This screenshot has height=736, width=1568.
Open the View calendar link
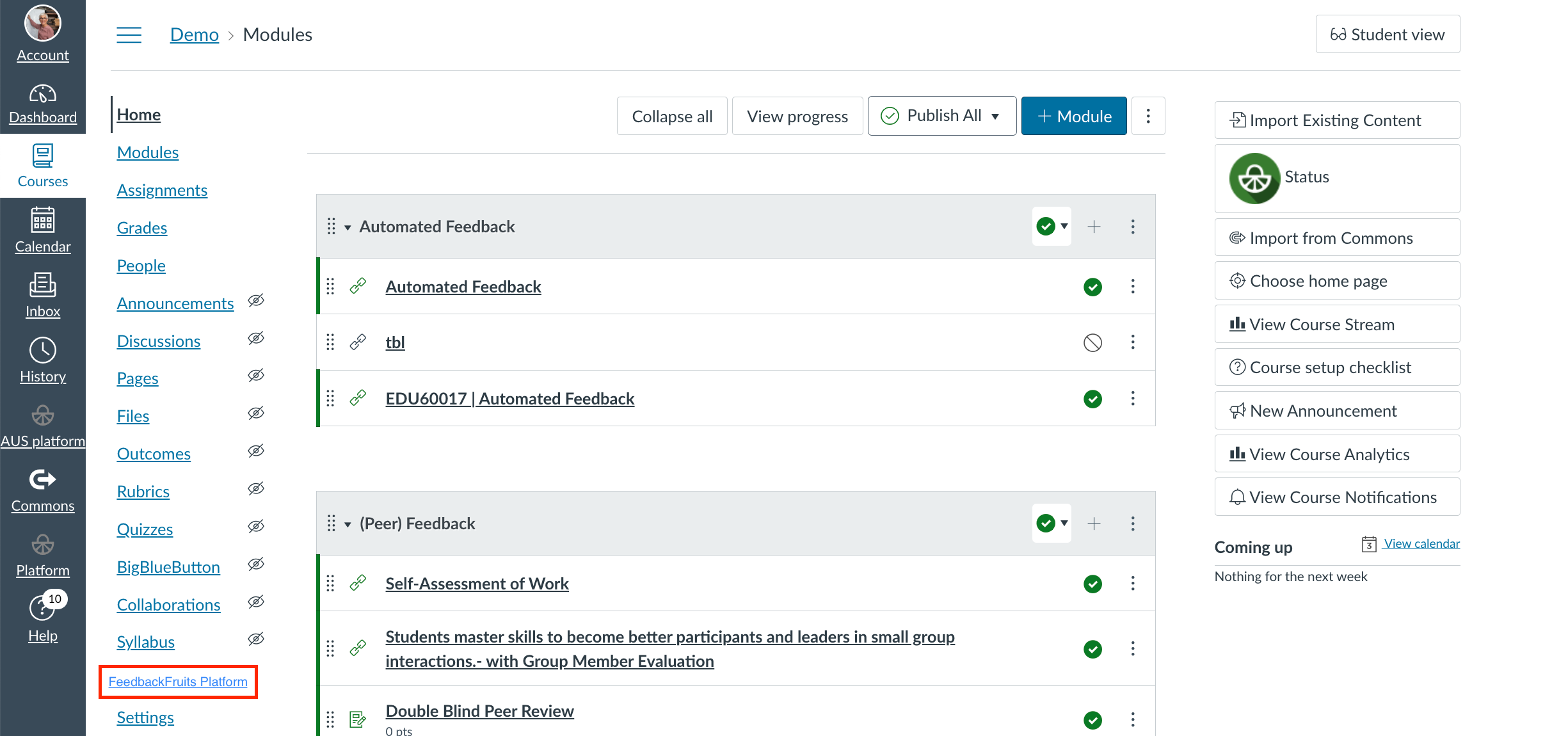1421,543
